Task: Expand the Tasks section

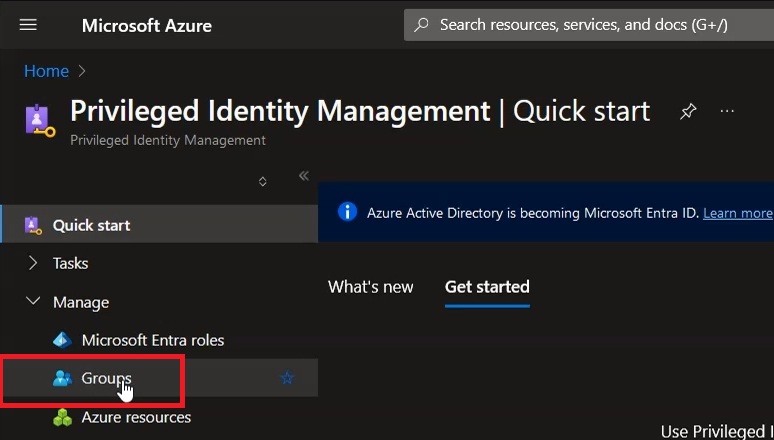Action: click(33, 263)
